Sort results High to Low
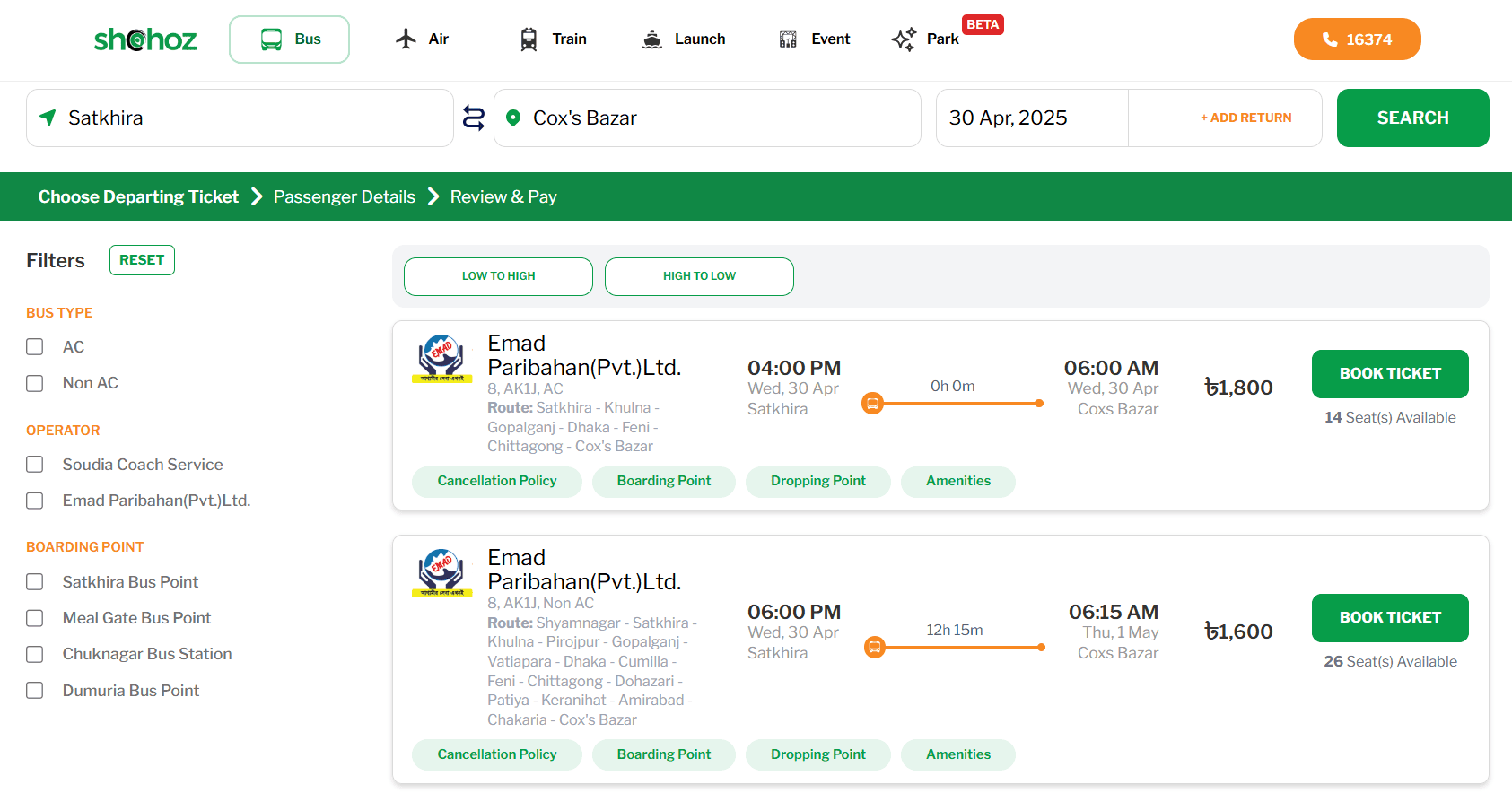The width and height of the screenshot is (1512, 793). pos(699,276)
